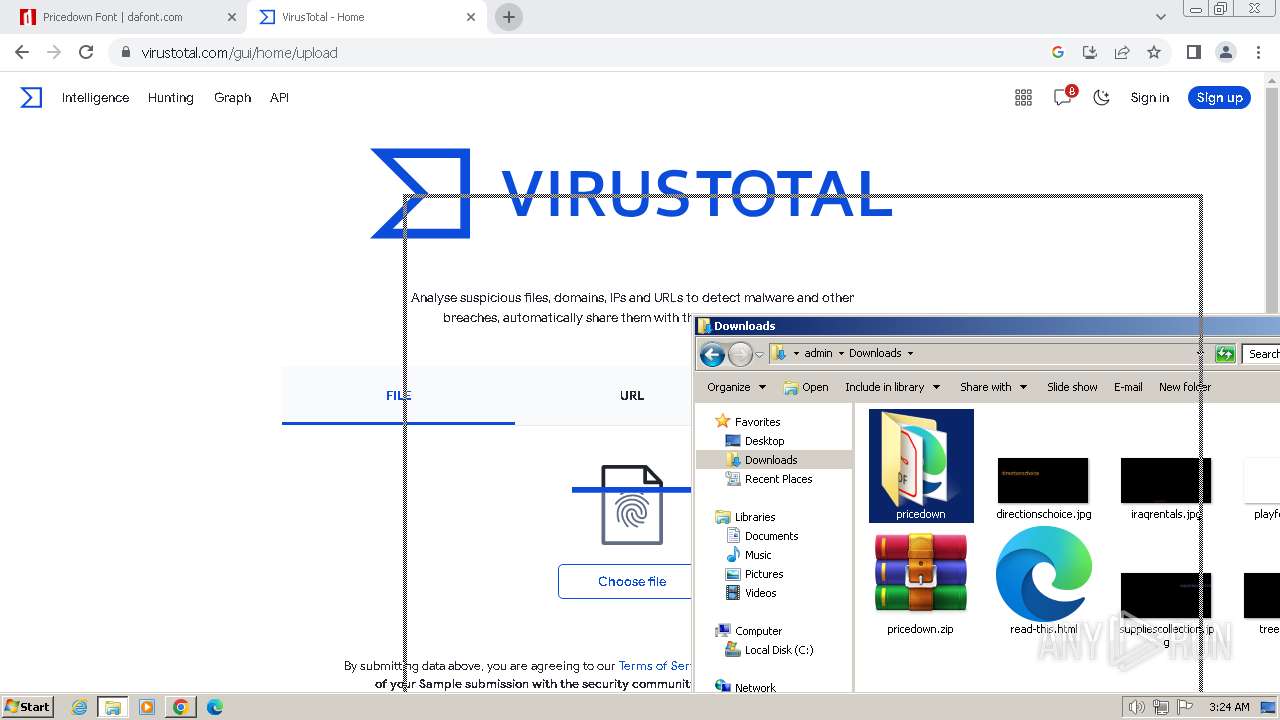1280x720 pixels.
Task: Click the Sign in link
Action: 1149,97
